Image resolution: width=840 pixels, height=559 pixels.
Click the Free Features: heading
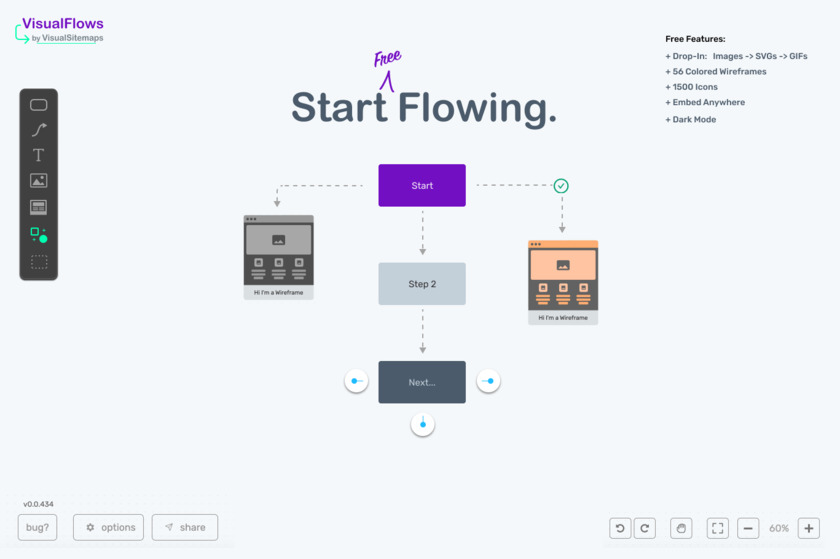point(695,39)
